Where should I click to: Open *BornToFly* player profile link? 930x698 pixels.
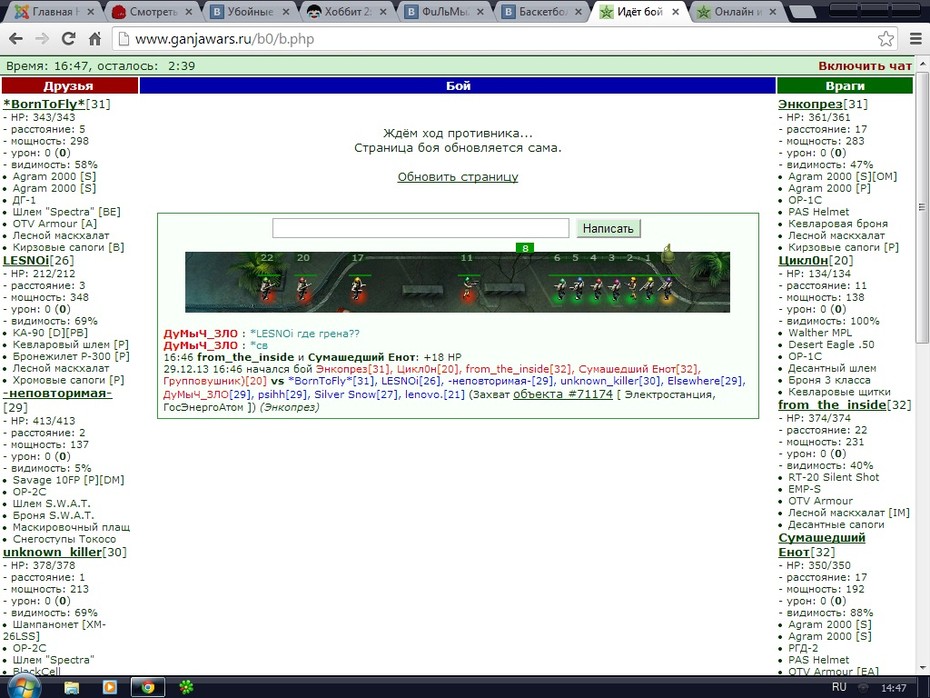point(44,104)
